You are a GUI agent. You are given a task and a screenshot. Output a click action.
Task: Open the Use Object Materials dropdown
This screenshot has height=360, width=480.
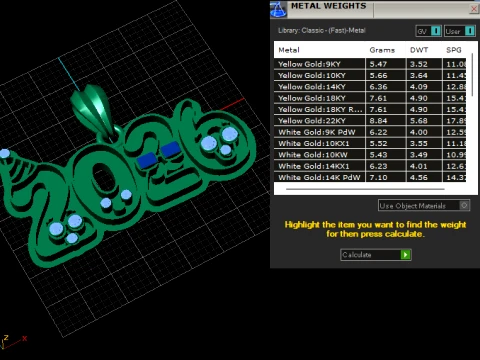click(x=424, y=206)
